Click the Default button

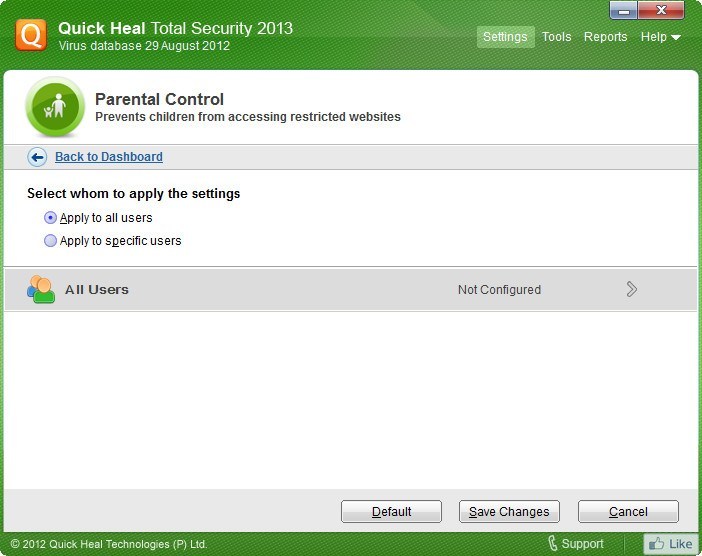point(391,511)
